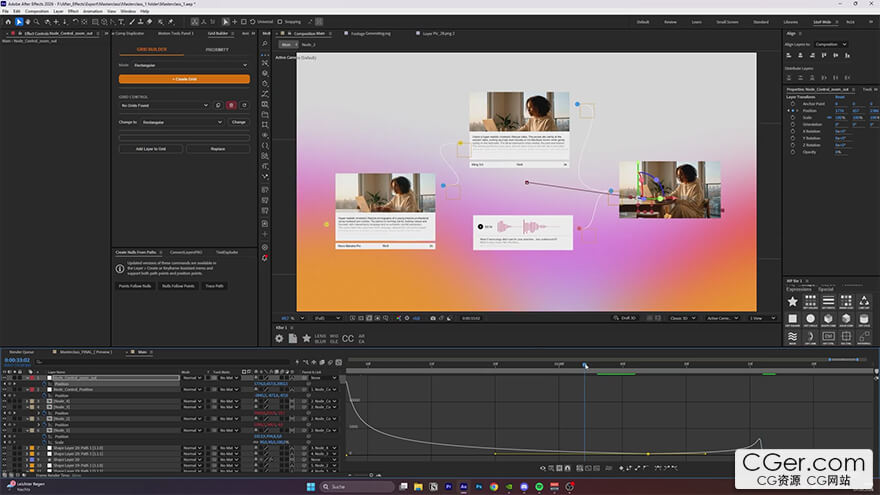Click the Align Bottom icon
The height and width of the screenshot is (495, 880).
[847, 56]
